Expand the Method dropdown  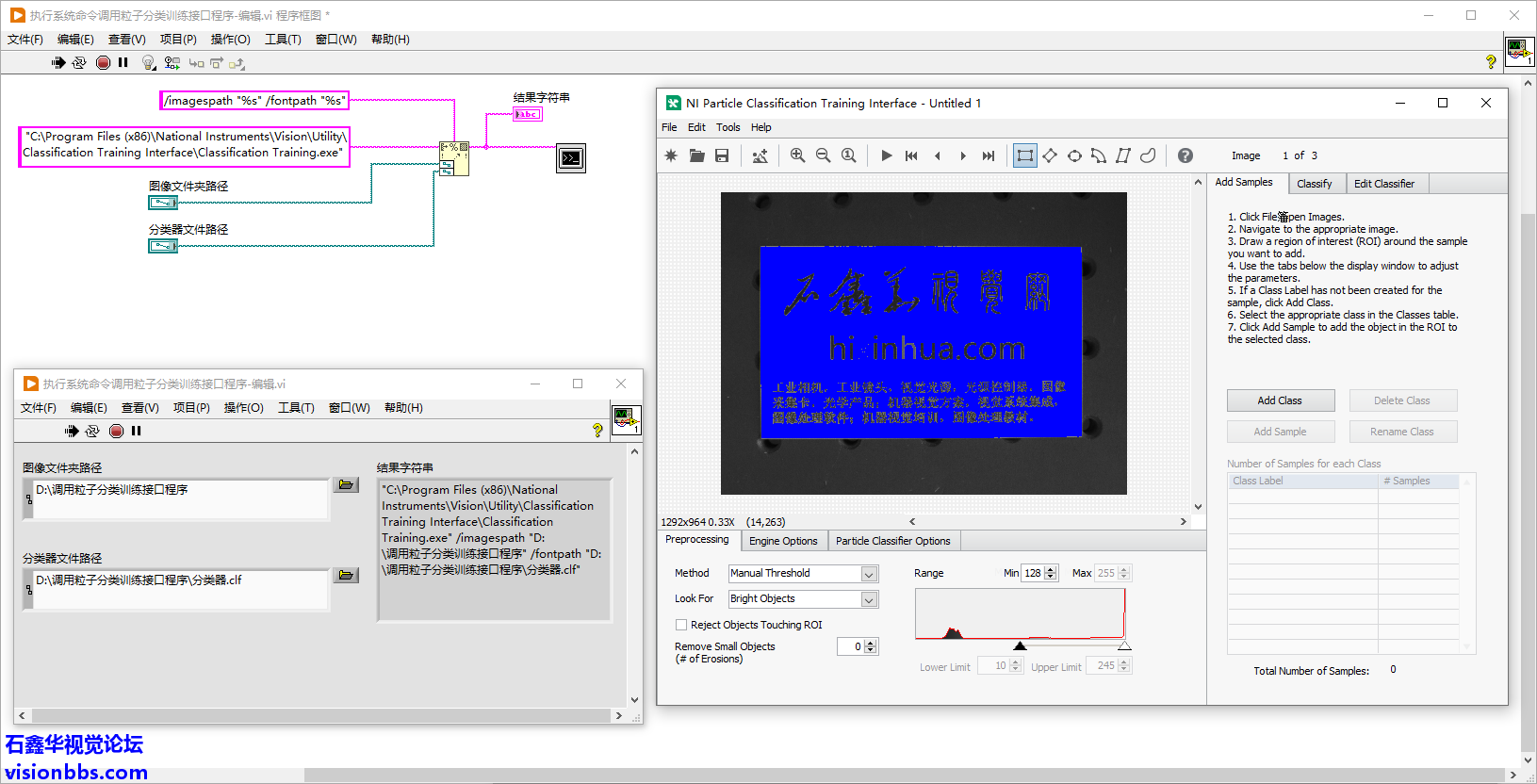[869, 574]
